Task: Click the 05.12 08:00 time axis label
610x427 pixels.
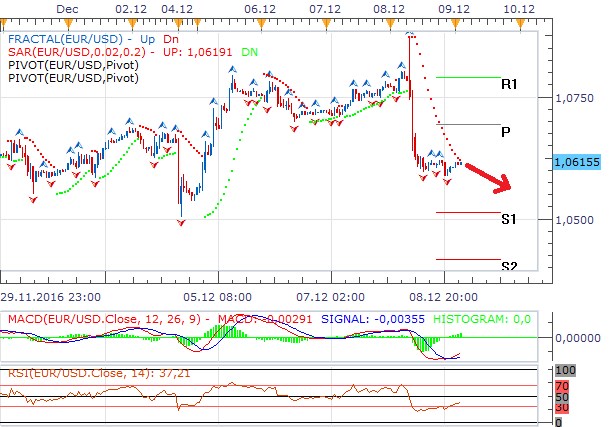Action: tap(218, 297)
